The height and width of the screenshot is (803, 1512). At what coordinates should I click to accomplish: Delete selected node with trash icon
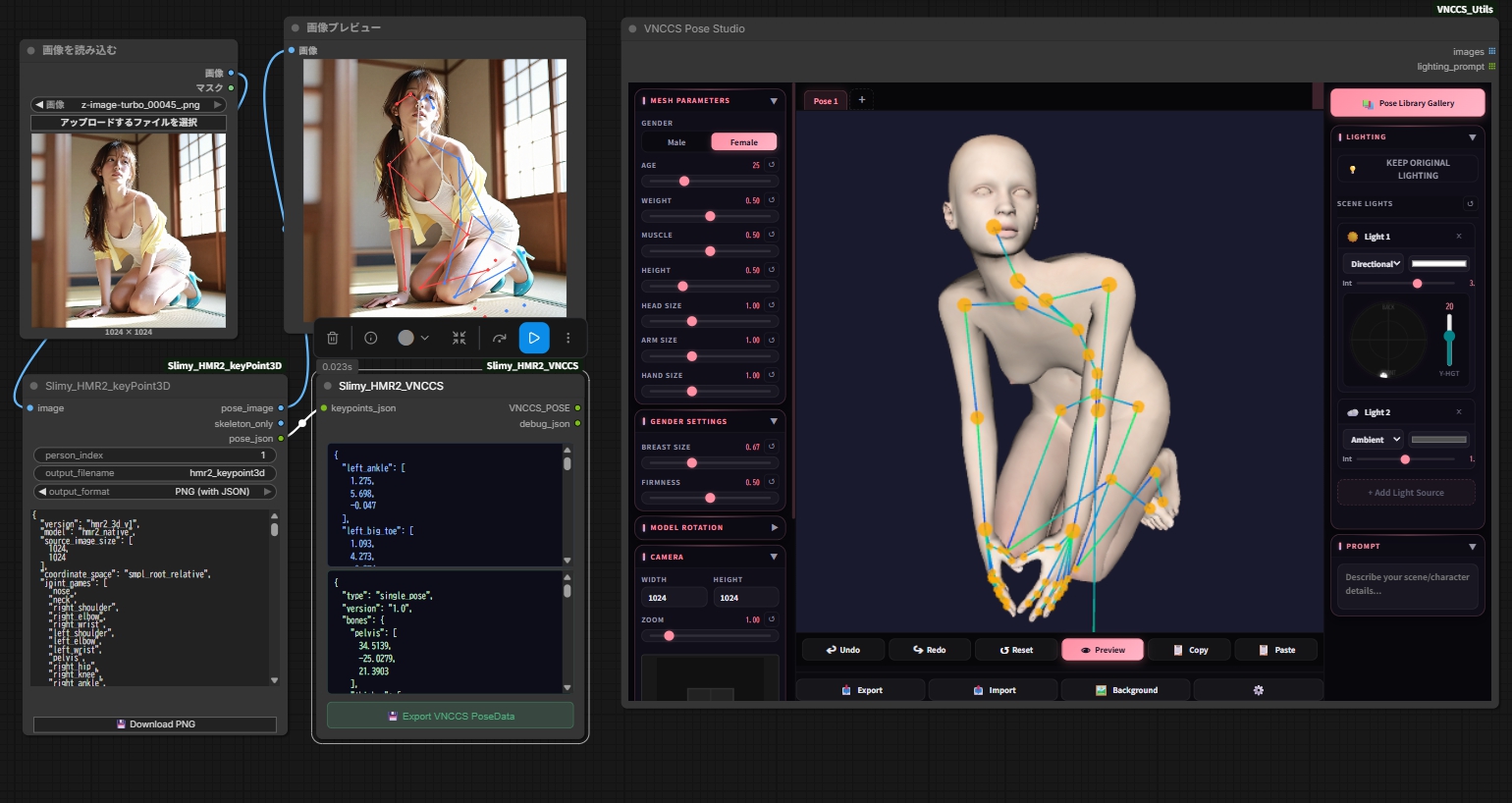333,338
